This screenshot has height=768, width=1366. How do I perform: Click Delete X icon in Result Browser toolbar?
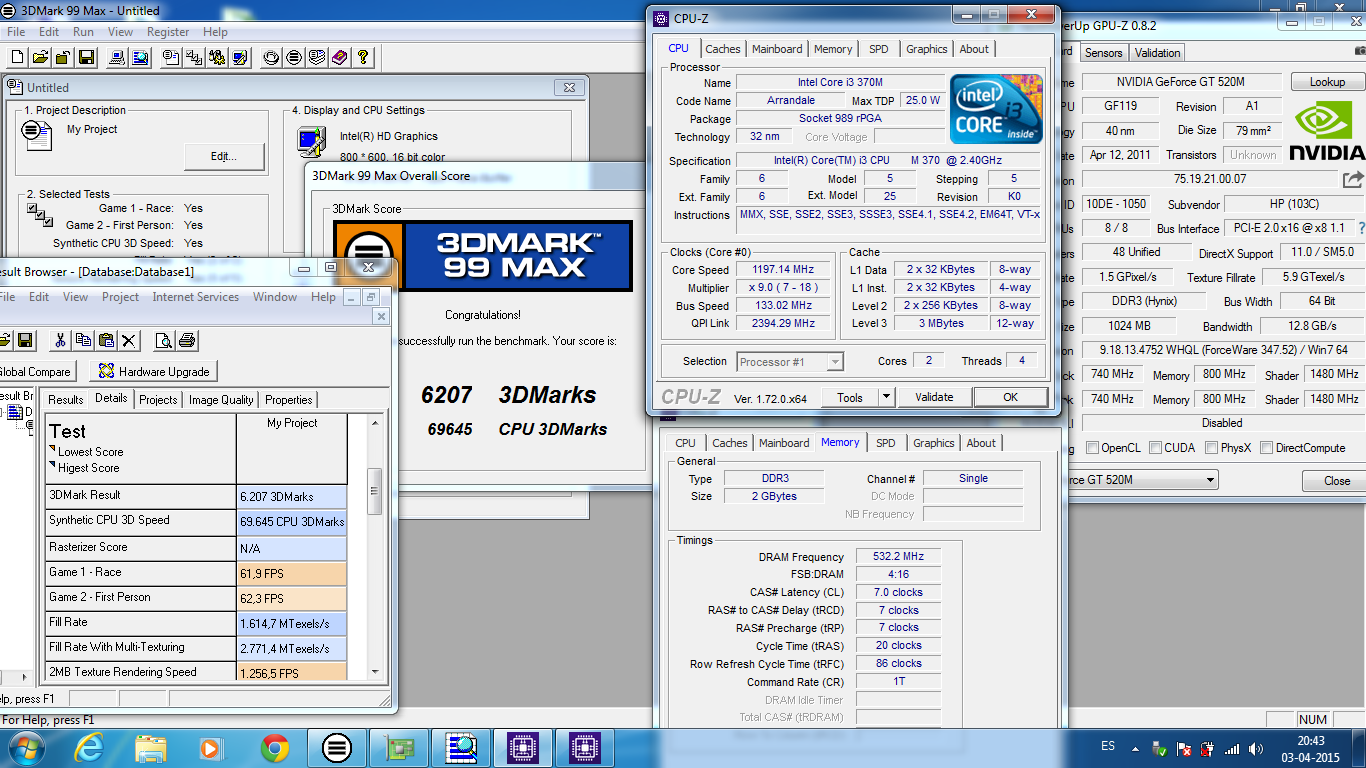point(129,340)
